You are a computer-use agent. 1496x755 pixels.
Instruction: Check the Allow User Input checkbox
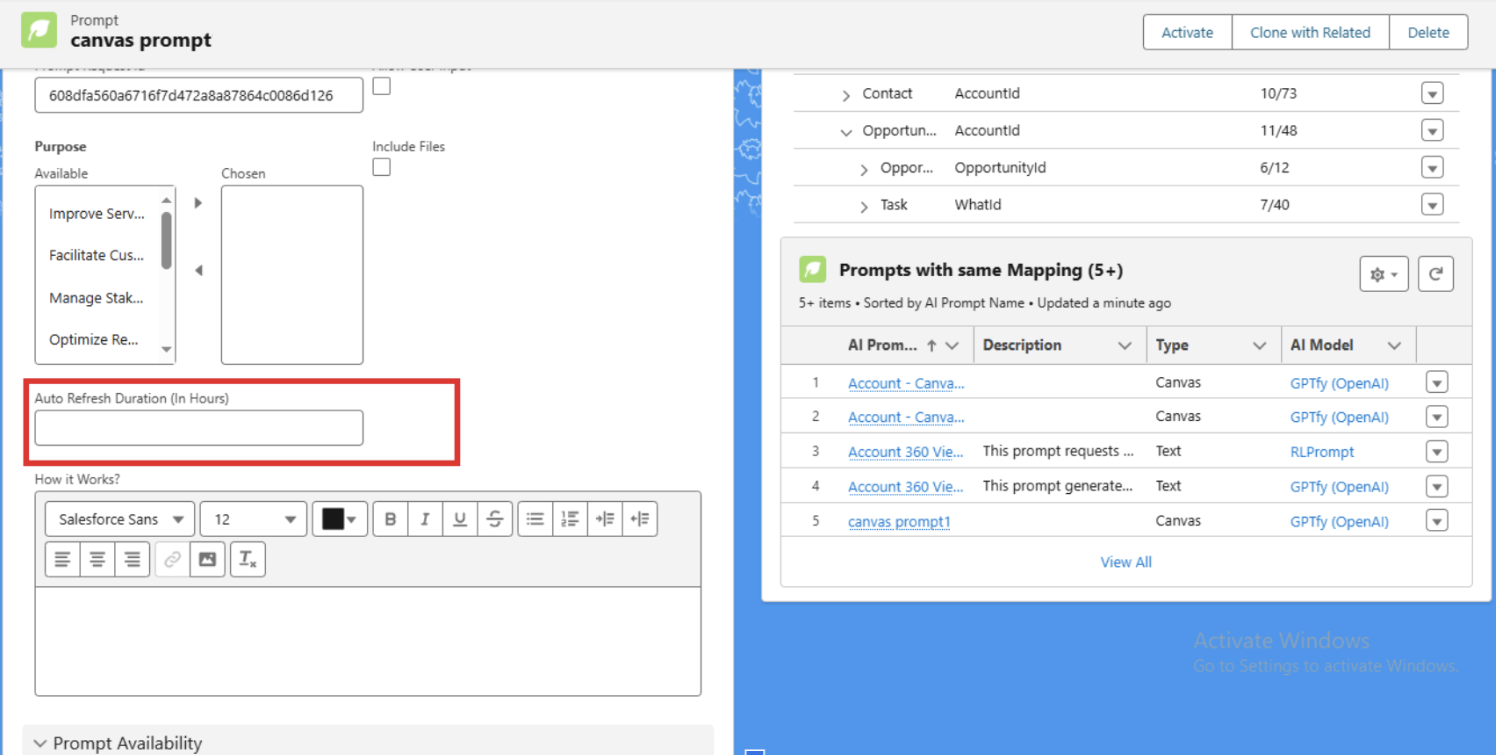tap(381, 87)
